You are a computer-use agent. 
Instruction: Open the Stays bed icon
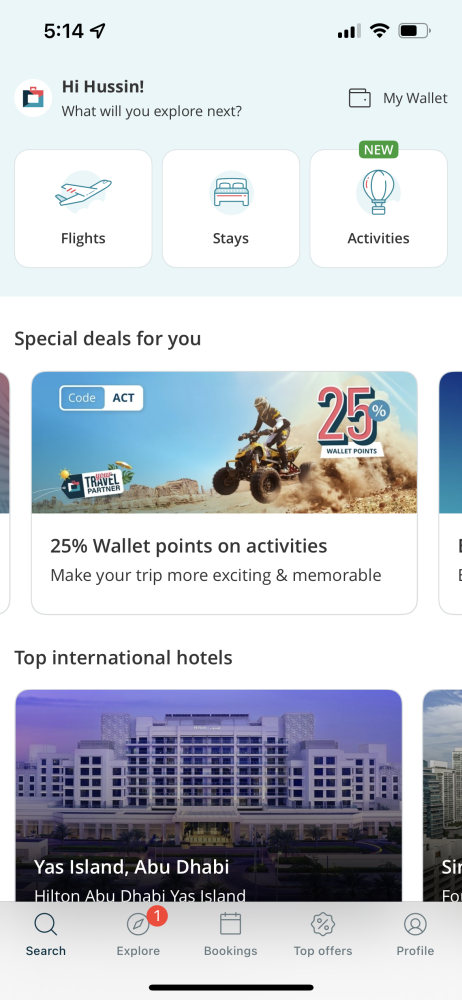coord(231,193)
